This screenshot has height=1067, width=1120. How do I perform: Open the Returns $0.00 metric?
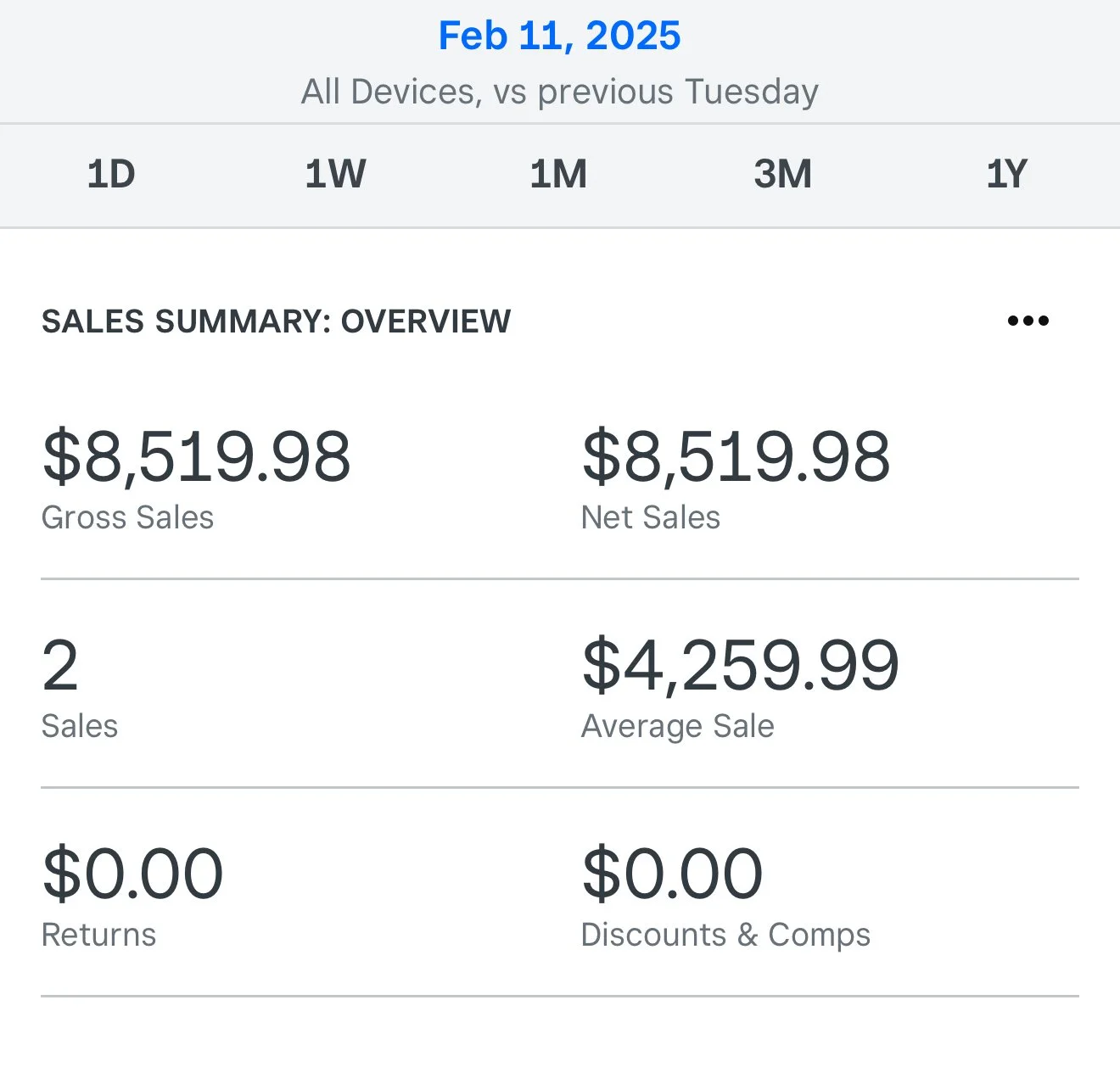click(x=132, y=874)
